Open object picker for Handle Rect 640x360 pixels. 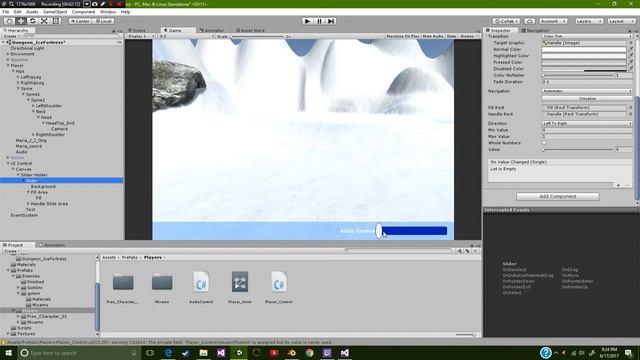pos(631,114)
